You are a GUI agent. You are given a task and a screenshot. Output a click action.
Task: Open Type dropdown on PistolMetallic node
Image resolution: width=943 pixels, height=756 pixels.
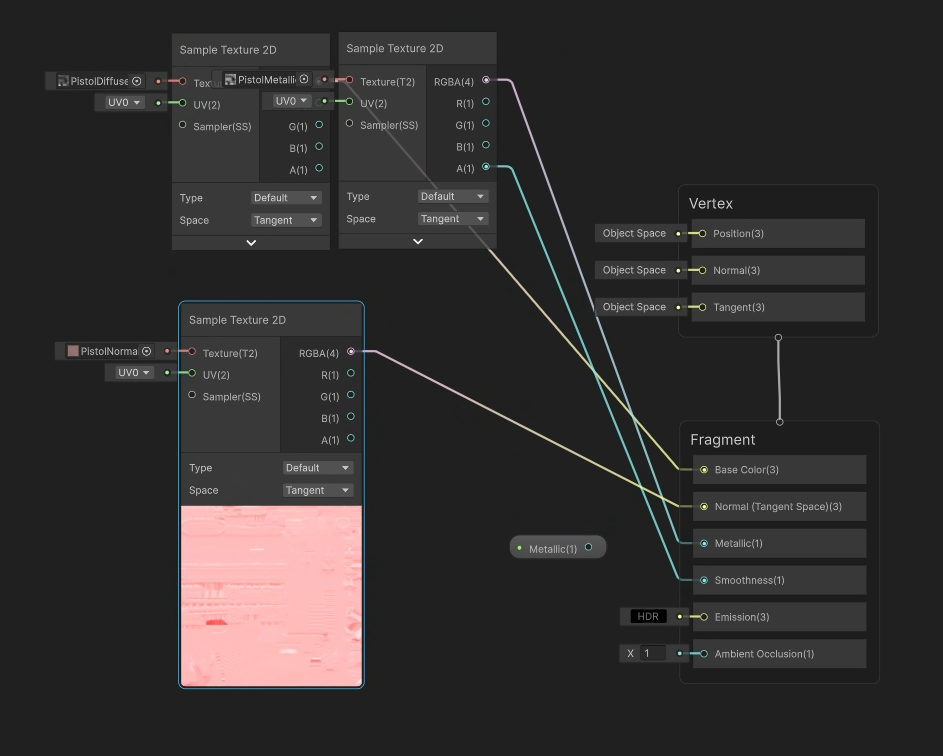tap(452, 196)
